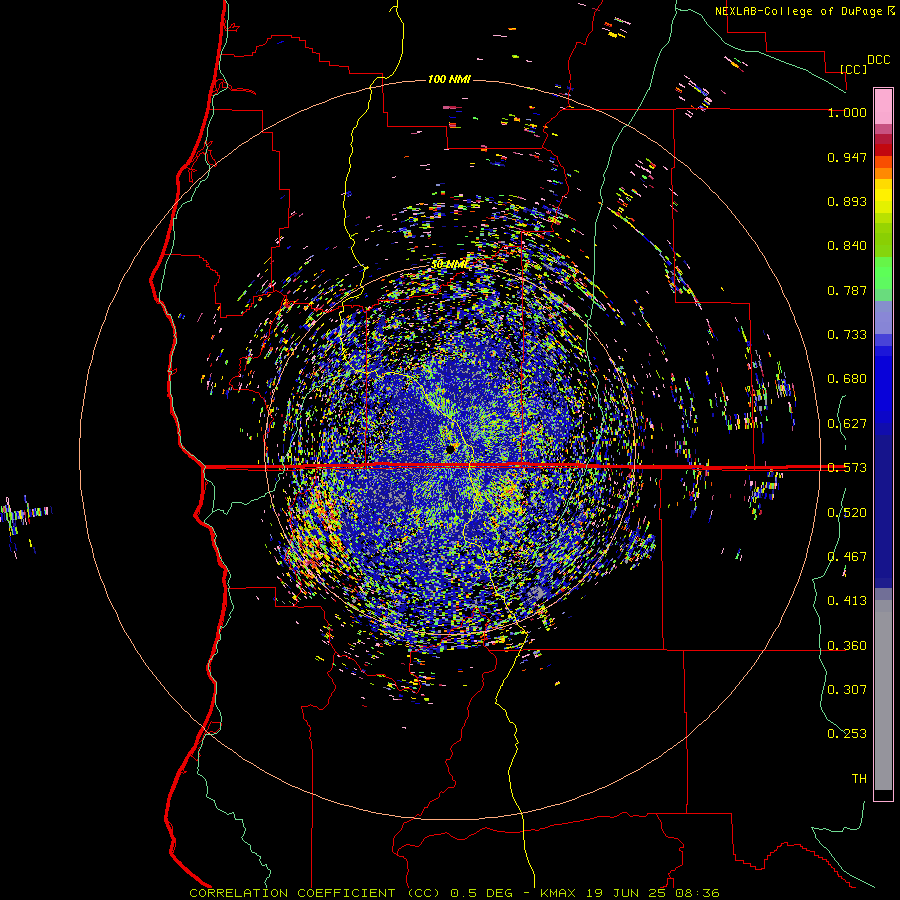Select the 0.253 color scale value
The width and height of the screenshot is (900, 900).
tap(847, 734)
